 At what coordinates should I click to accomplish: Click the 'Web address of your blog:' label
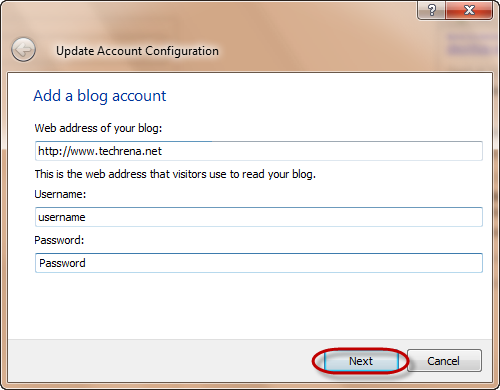tap(98, 128)
